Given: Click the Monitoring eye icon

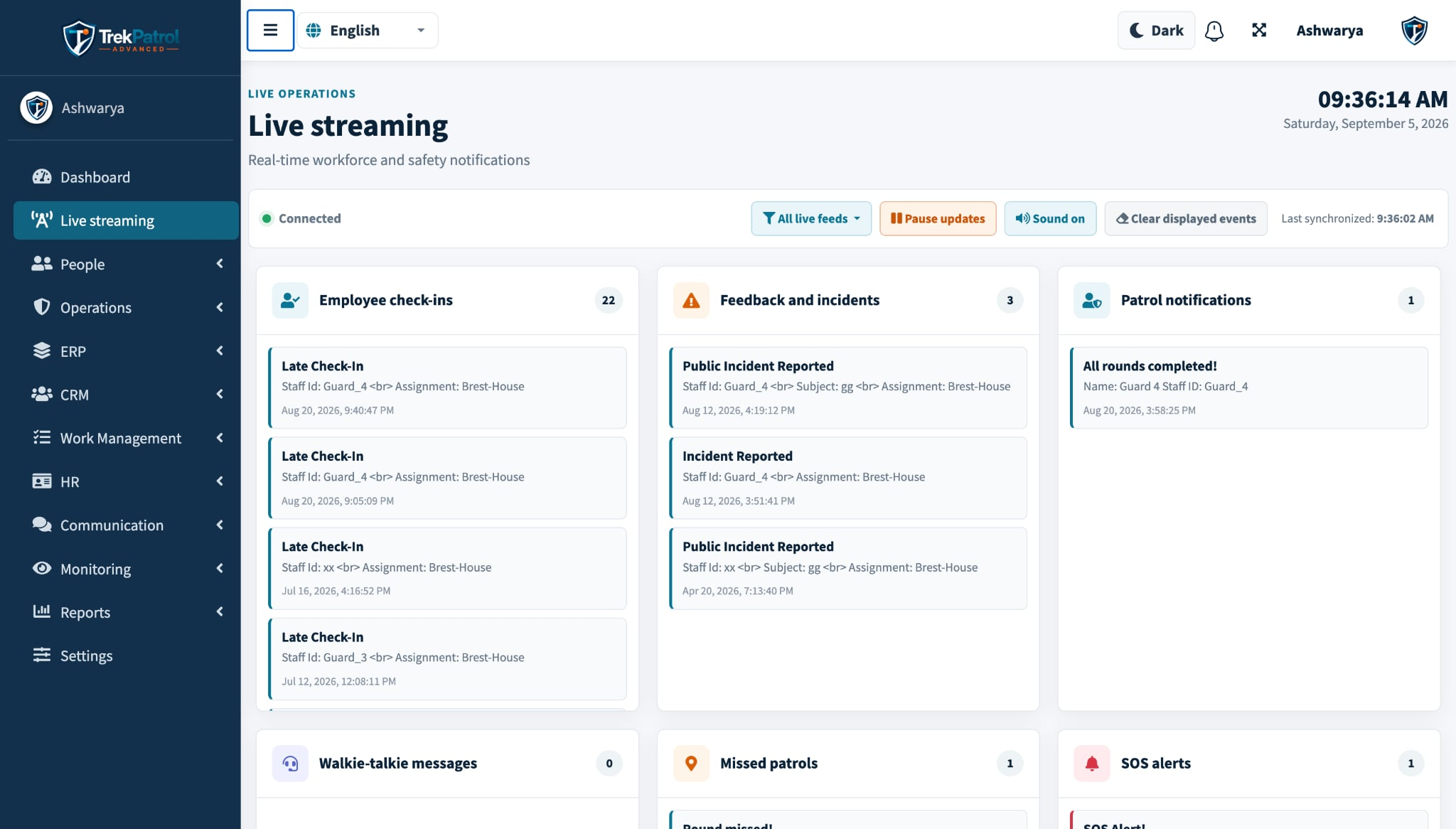Looking at the screenshot, I should tap(42, 568).
